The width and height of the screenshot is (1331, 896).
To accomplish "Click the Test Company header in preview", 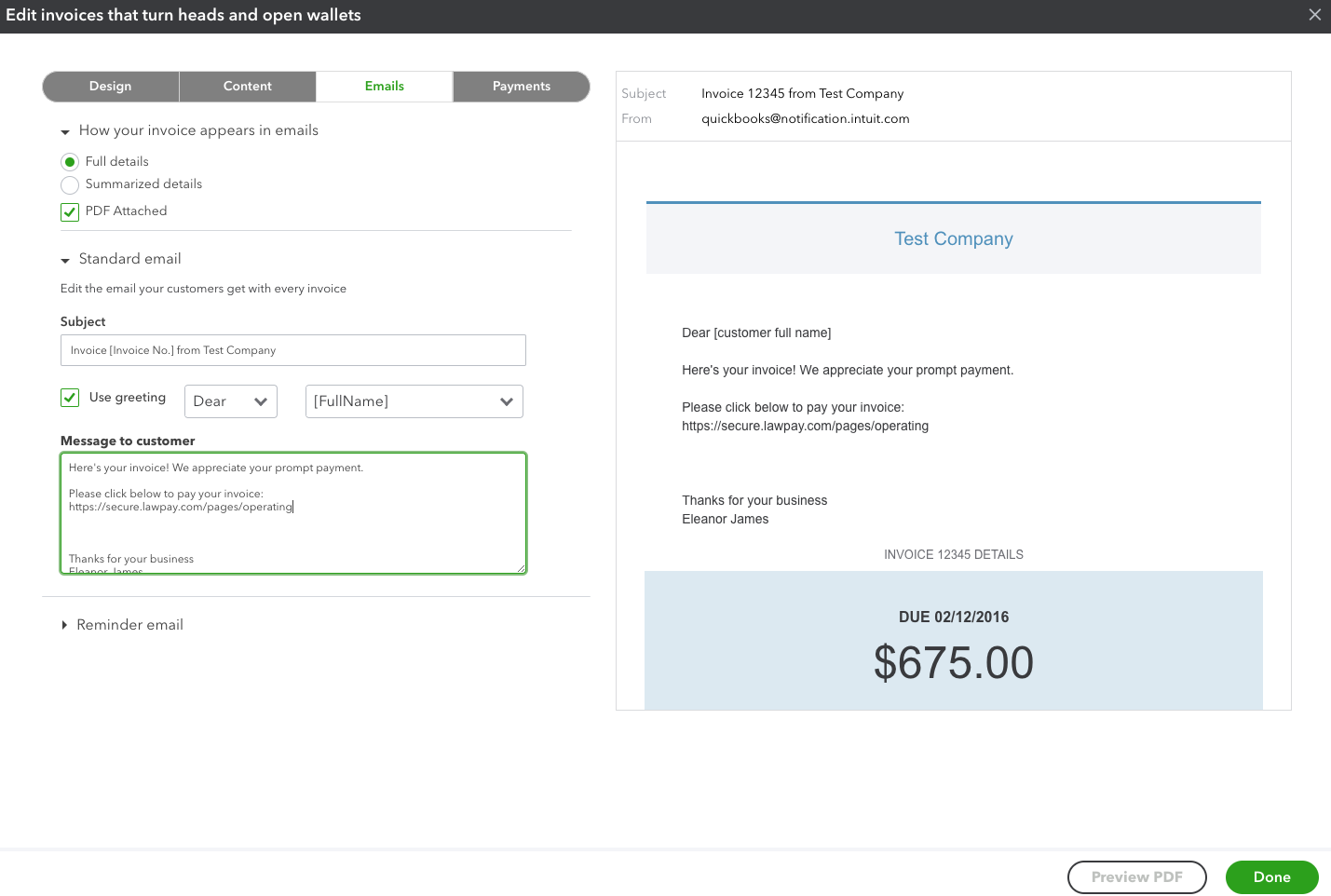I will 953,239.
